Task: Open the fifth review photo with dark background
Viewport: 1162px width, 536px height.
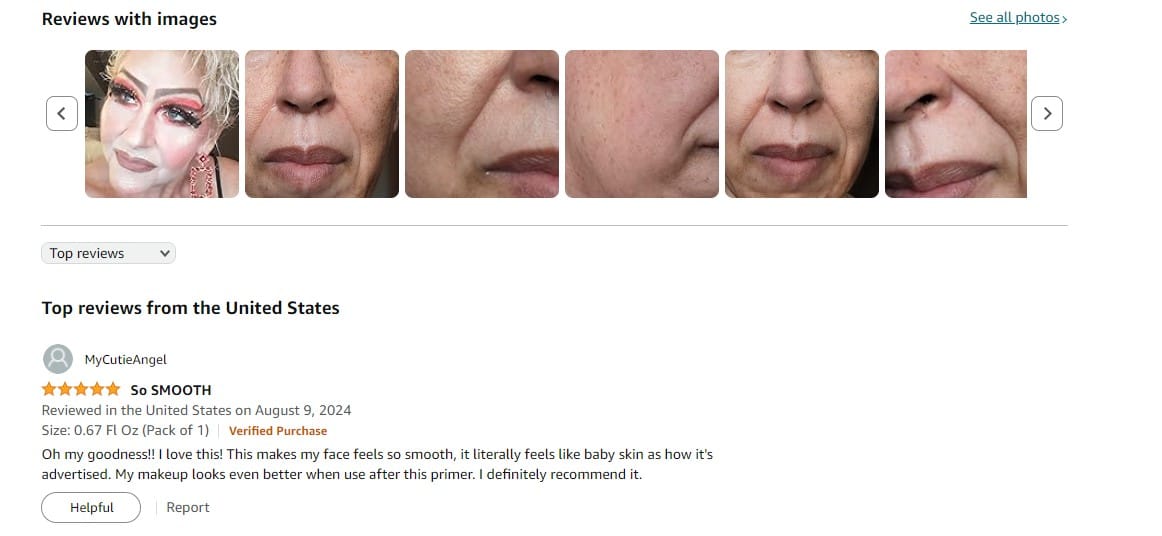Action: click(802, 124)
